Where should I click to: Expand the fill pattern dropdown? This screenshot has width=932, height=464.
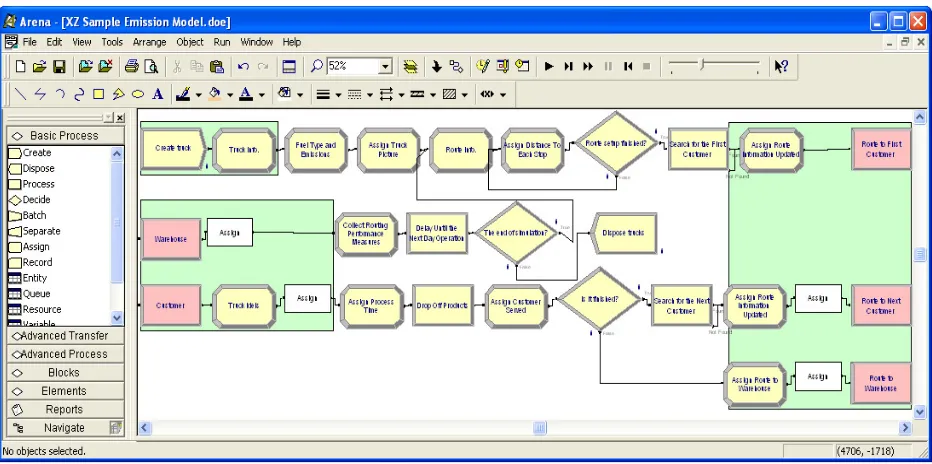(x=464, y=94)
